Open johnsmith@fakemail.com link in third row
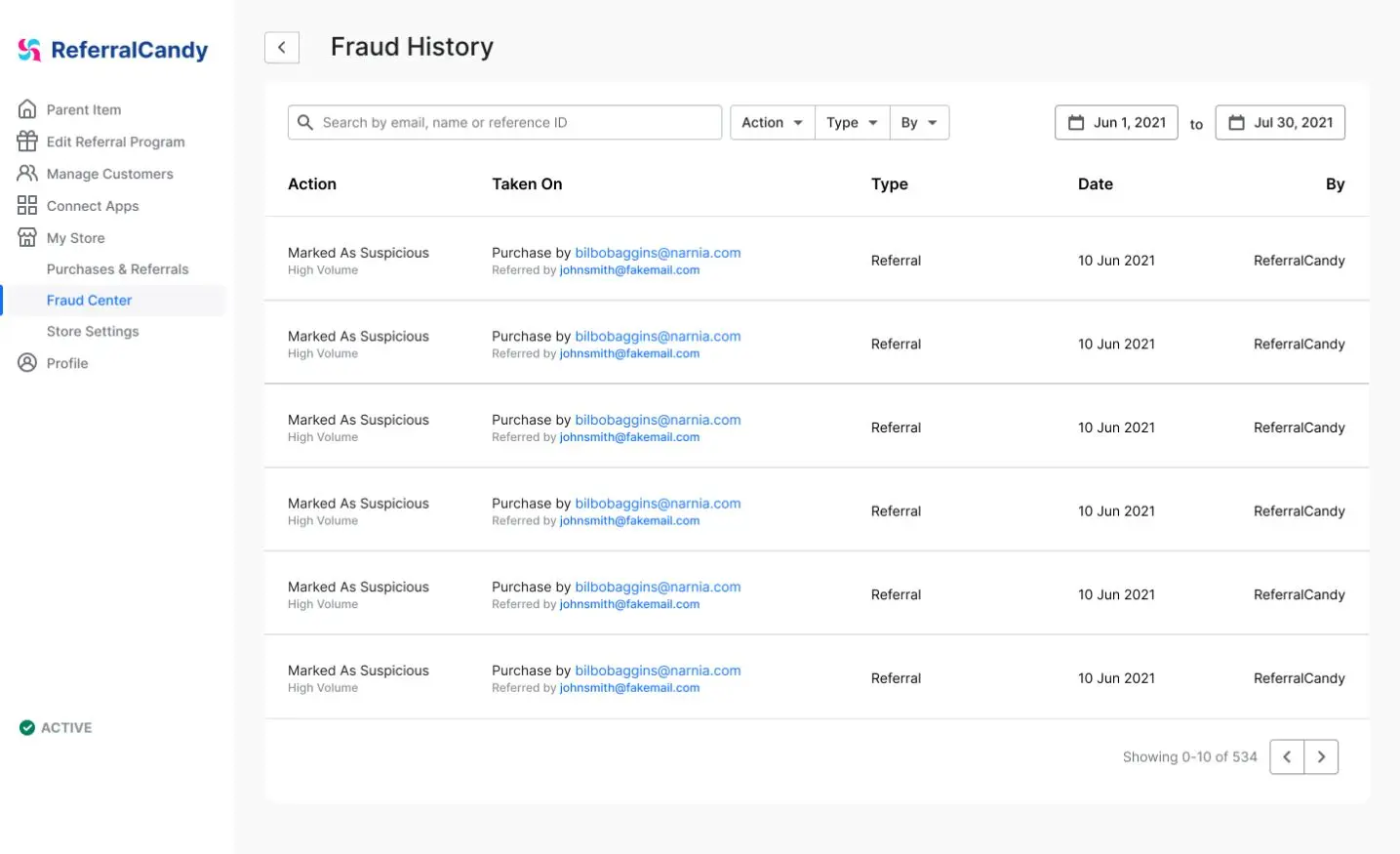The height and width of the screenshot is (854, 1400). tap(629, 437)
